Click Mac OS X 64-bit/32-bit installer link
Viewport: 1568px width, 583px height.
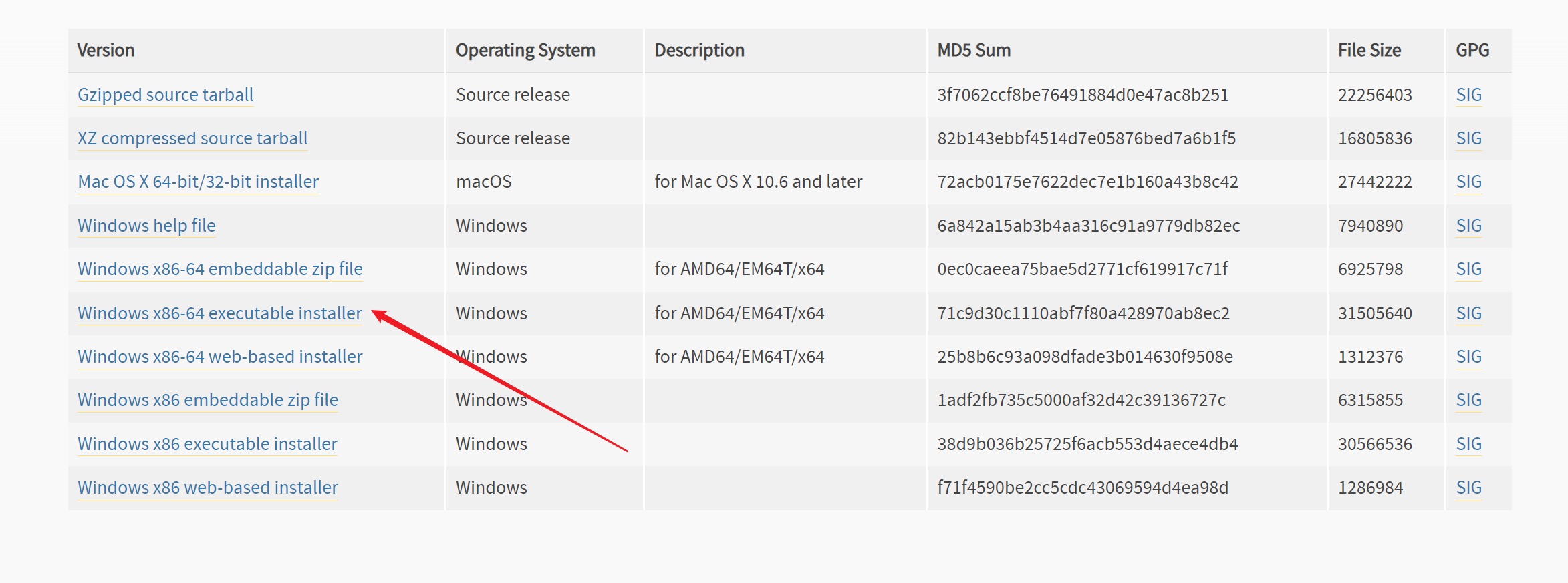tap(198, 182)
